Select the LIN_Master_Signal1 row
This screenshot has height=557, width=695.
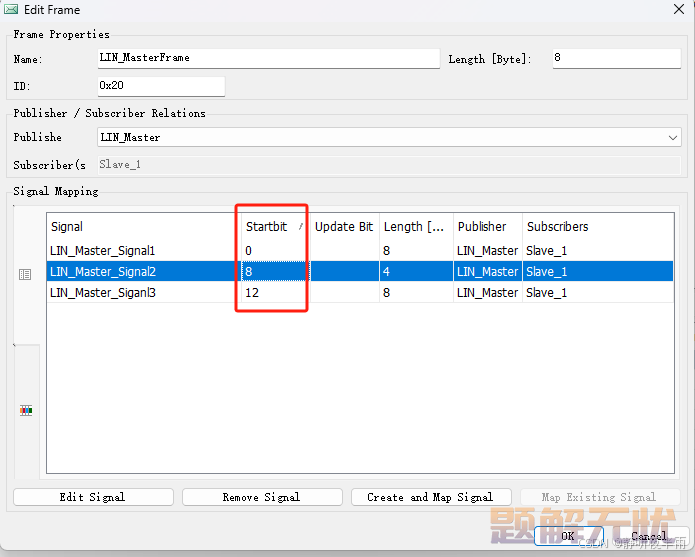360,251
